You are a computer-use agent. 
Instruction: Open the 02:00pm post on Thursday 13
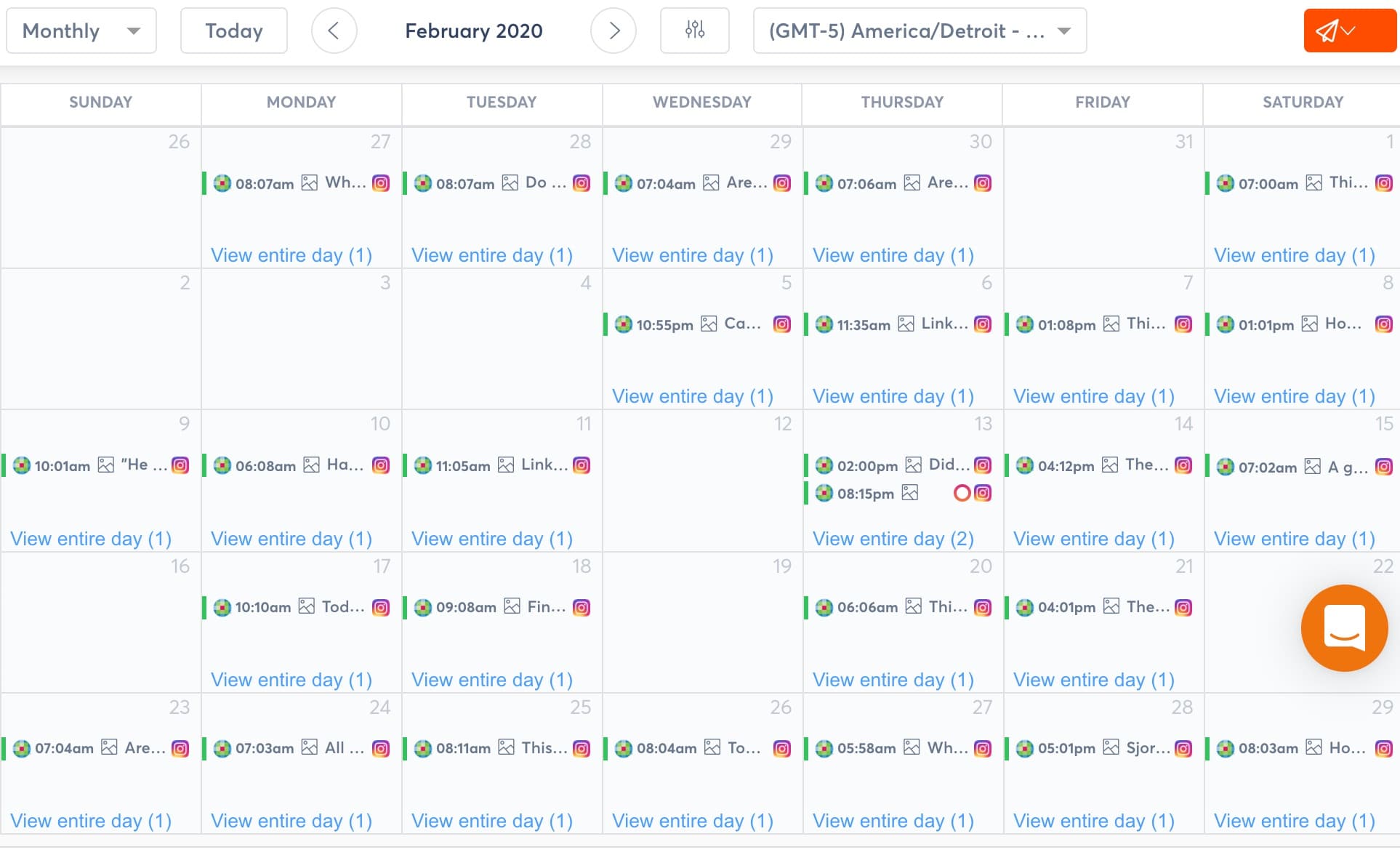click(x=899, y=465)
